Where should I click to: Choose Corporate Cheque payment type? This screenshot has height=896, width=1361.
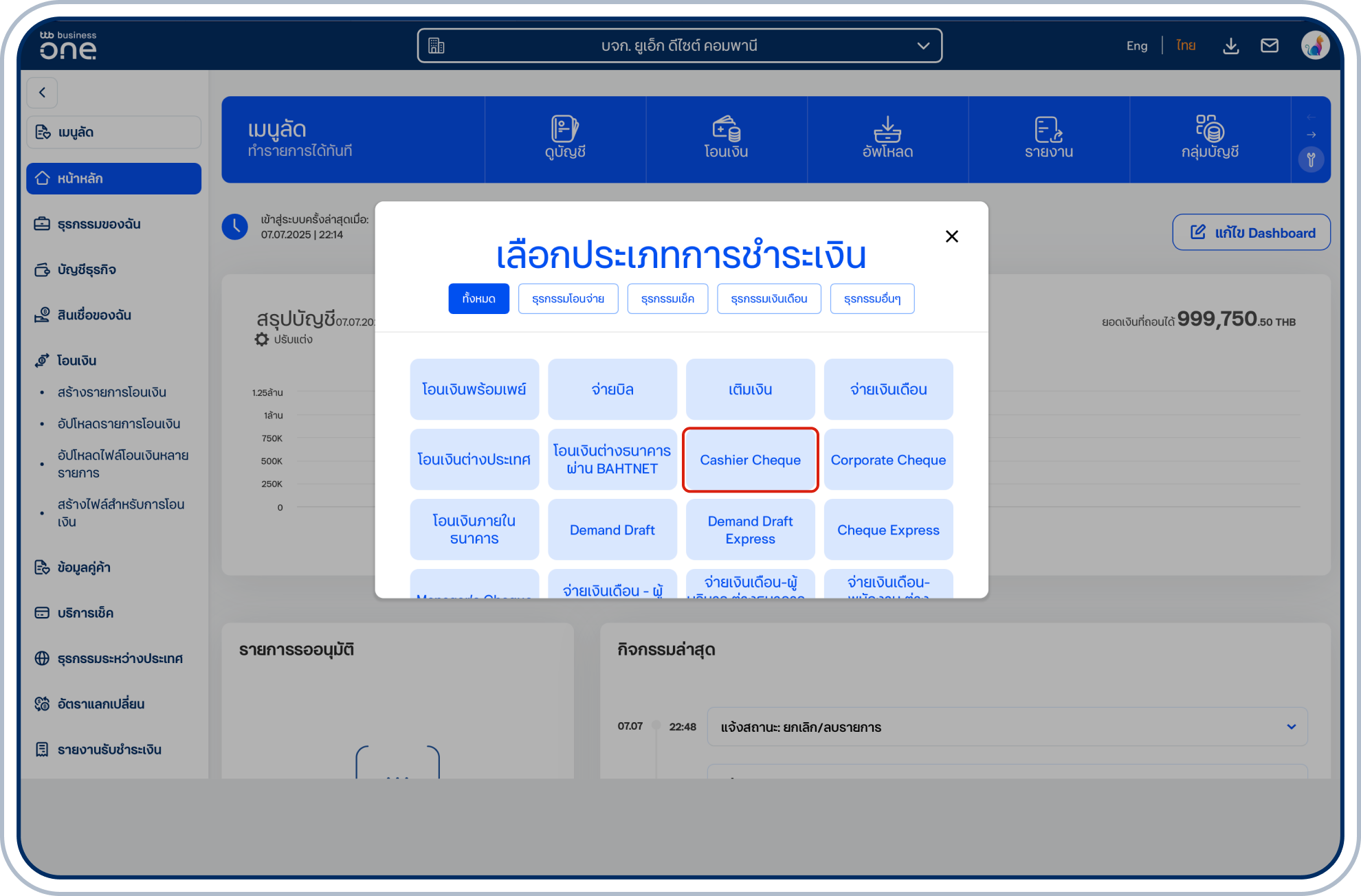pos(888,460)
